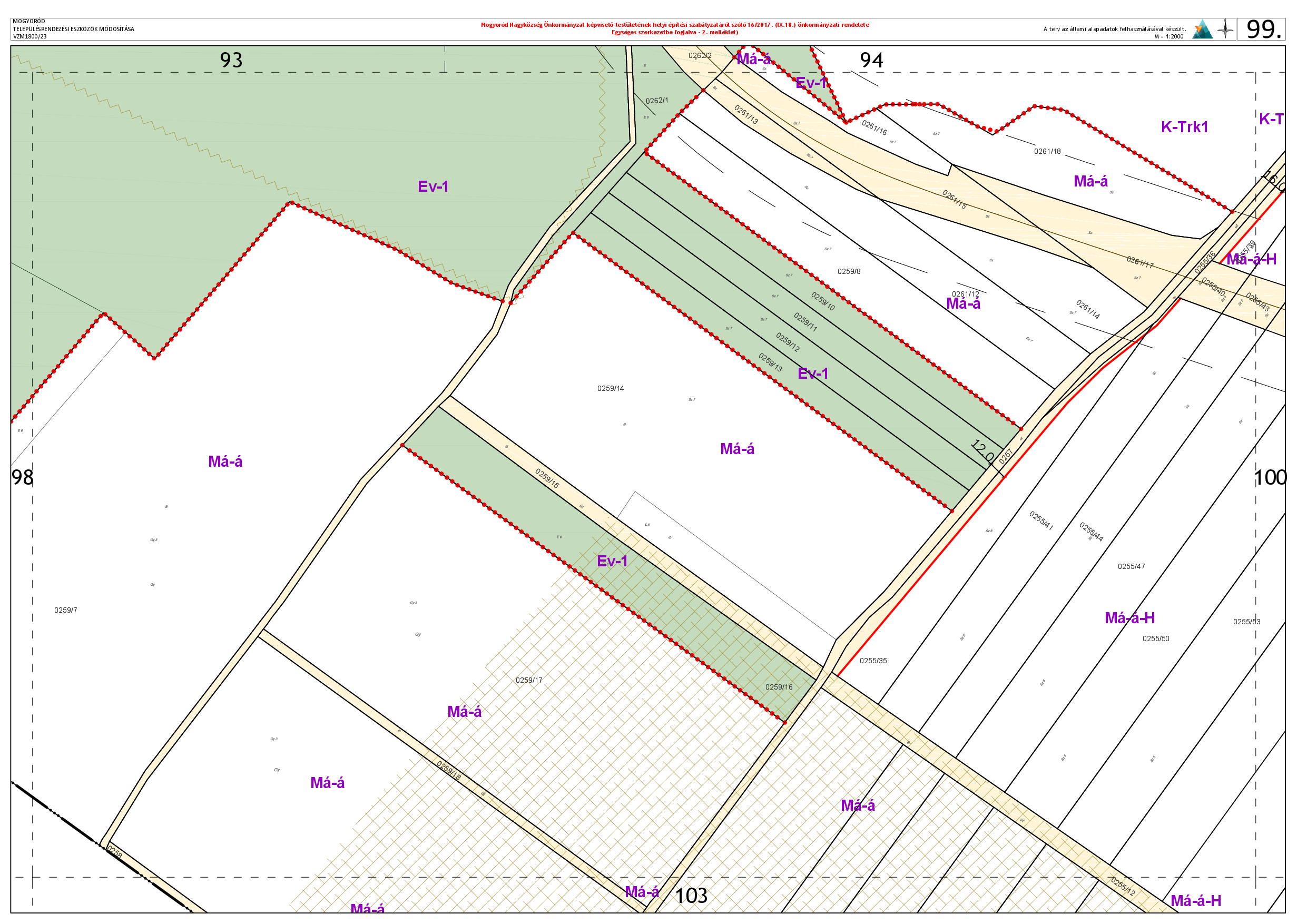Click parcel number 0259/7 label
This screenshot has width=1307, height=924.
coord(65,610)
